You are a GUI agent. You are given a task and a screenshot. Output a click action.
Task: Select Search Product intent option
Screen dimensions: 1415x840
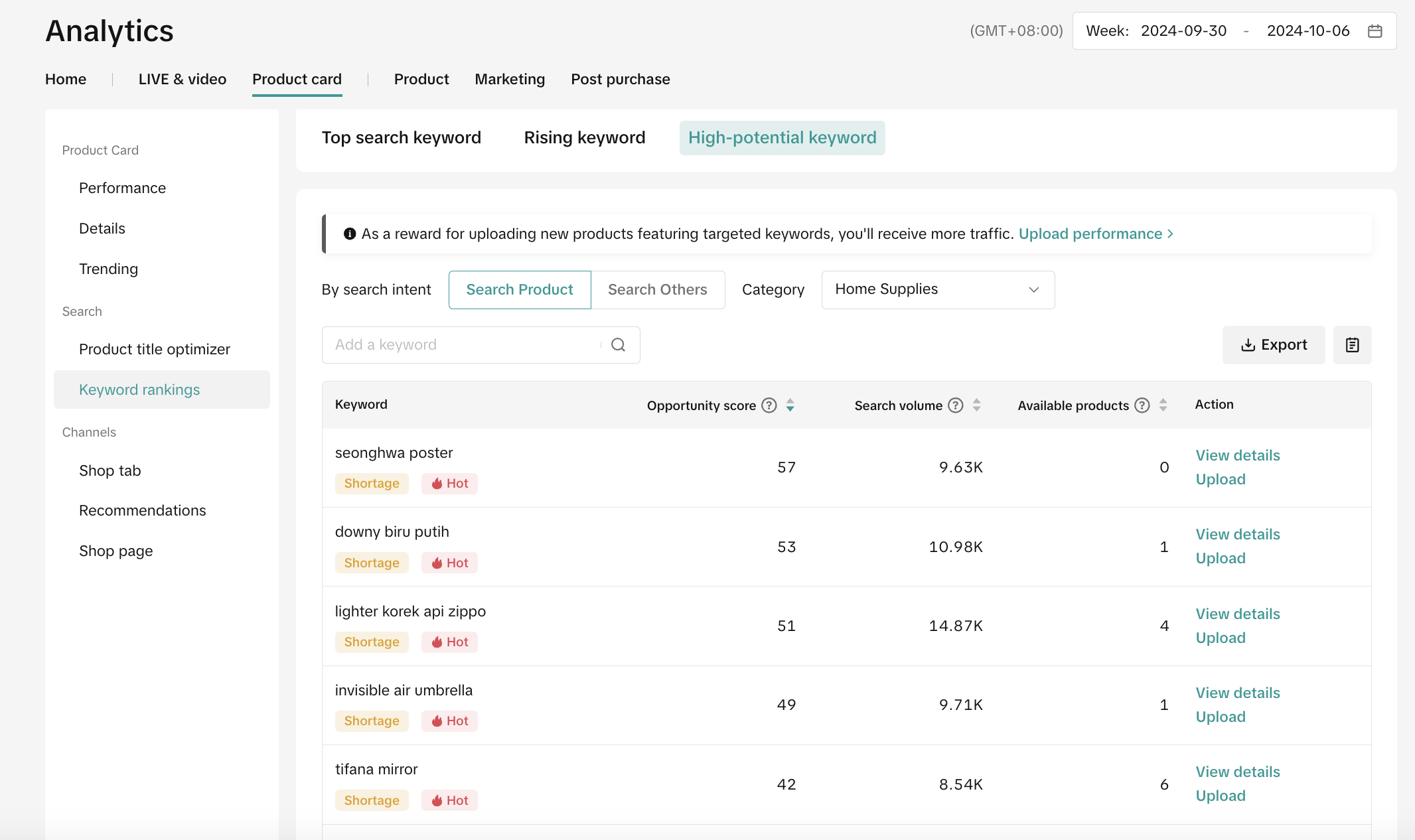click(x=519, y=290)
